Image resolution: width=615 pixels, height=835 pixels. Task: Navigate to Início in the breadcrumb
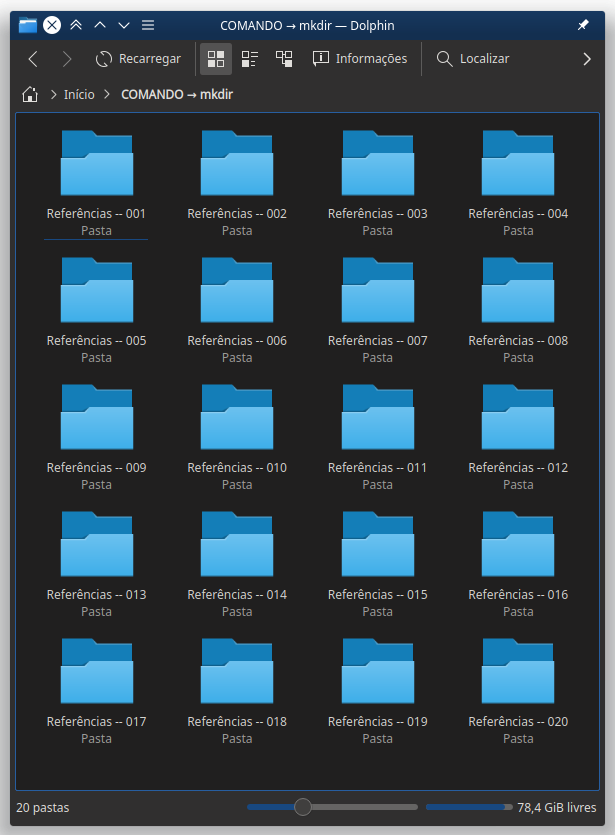[79, 95]
